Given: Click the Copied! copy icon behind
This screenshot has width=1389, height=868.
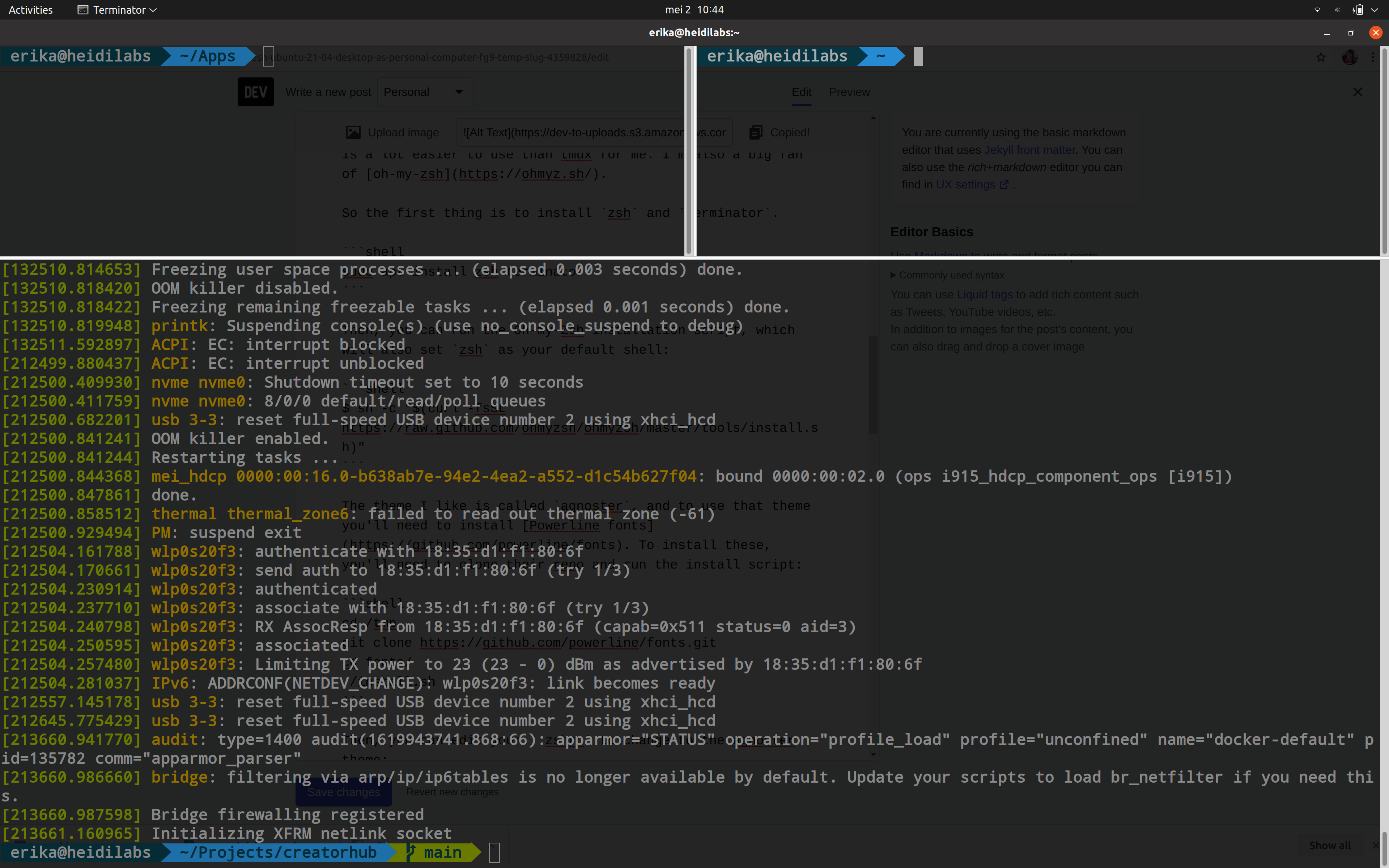Looking at the screenshot, I should [x=756, y=133].
